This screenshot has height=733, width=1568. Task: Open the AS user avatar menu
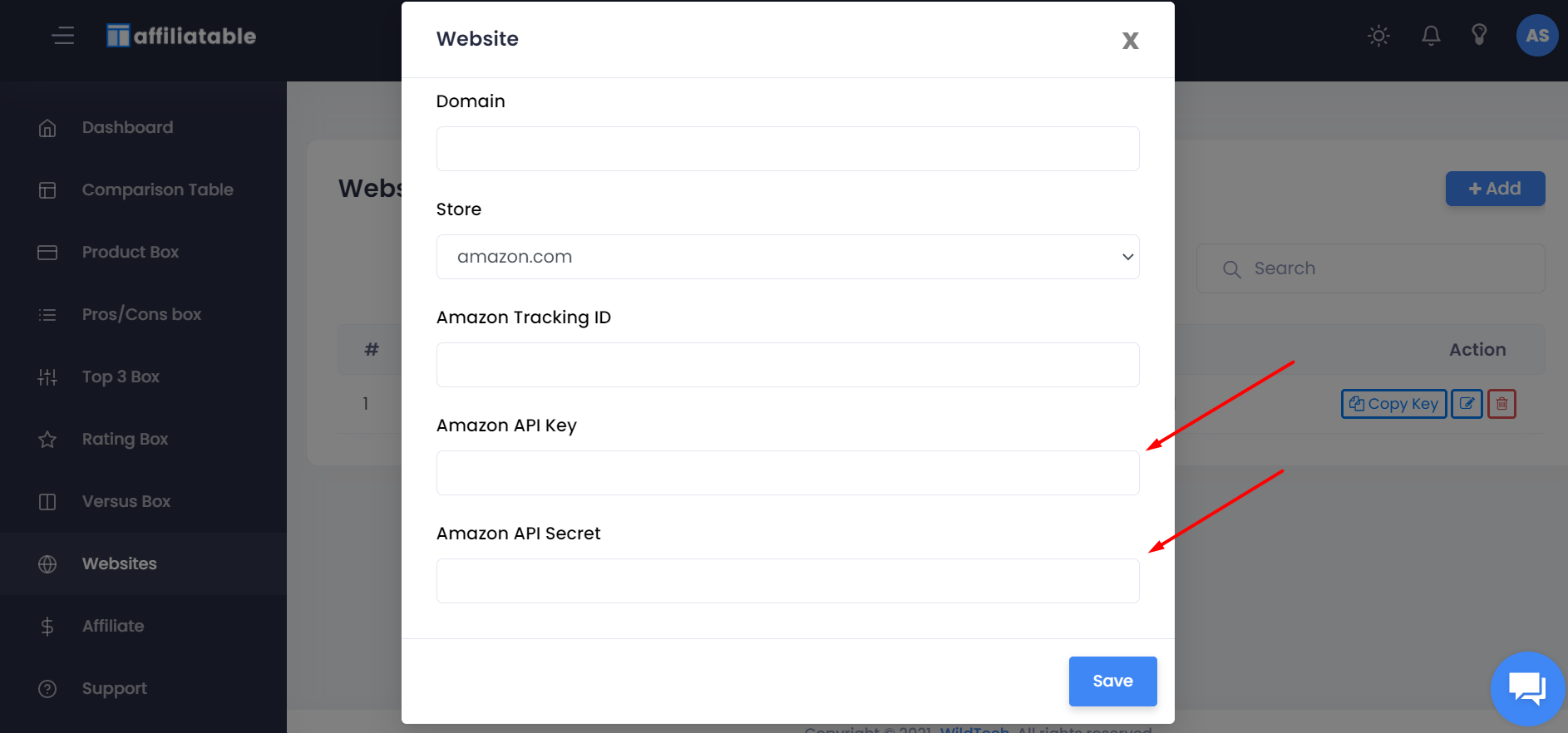pyautogui.click(x=1537, y=36)
